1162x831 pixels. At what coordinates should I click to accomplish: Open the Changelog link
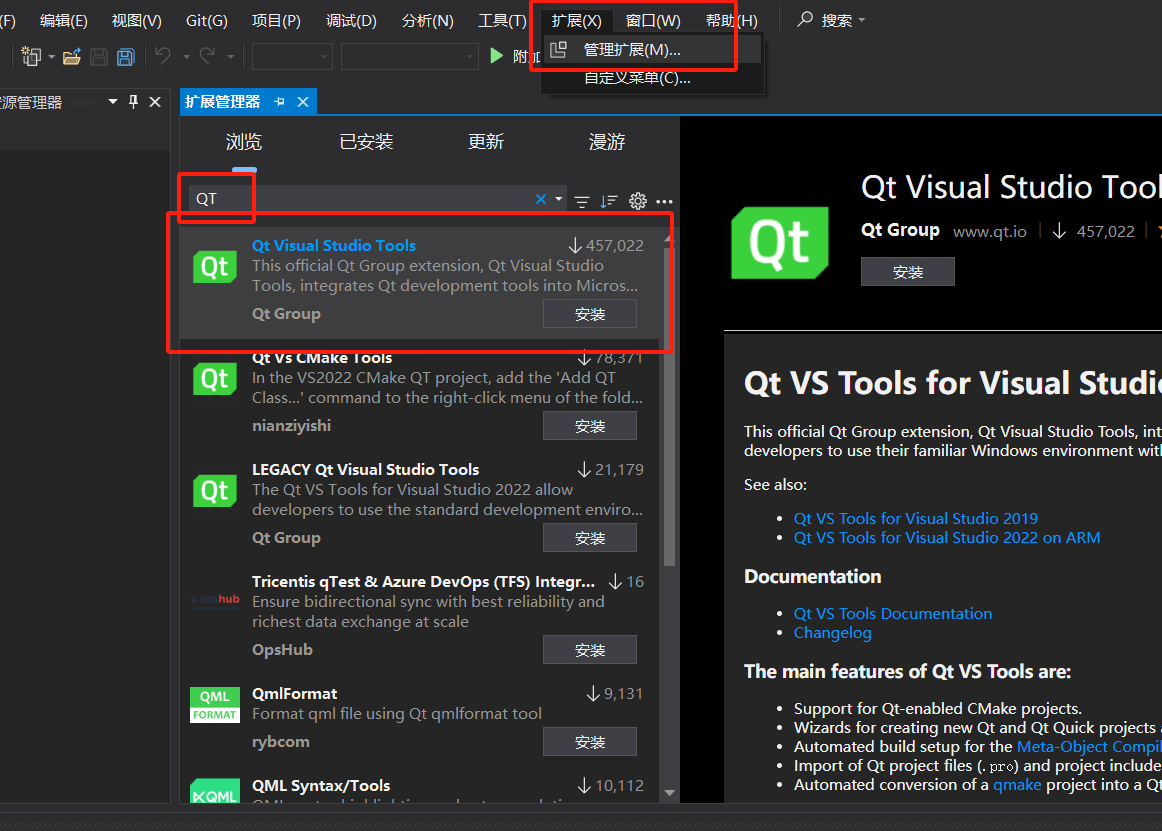[832, 632]
